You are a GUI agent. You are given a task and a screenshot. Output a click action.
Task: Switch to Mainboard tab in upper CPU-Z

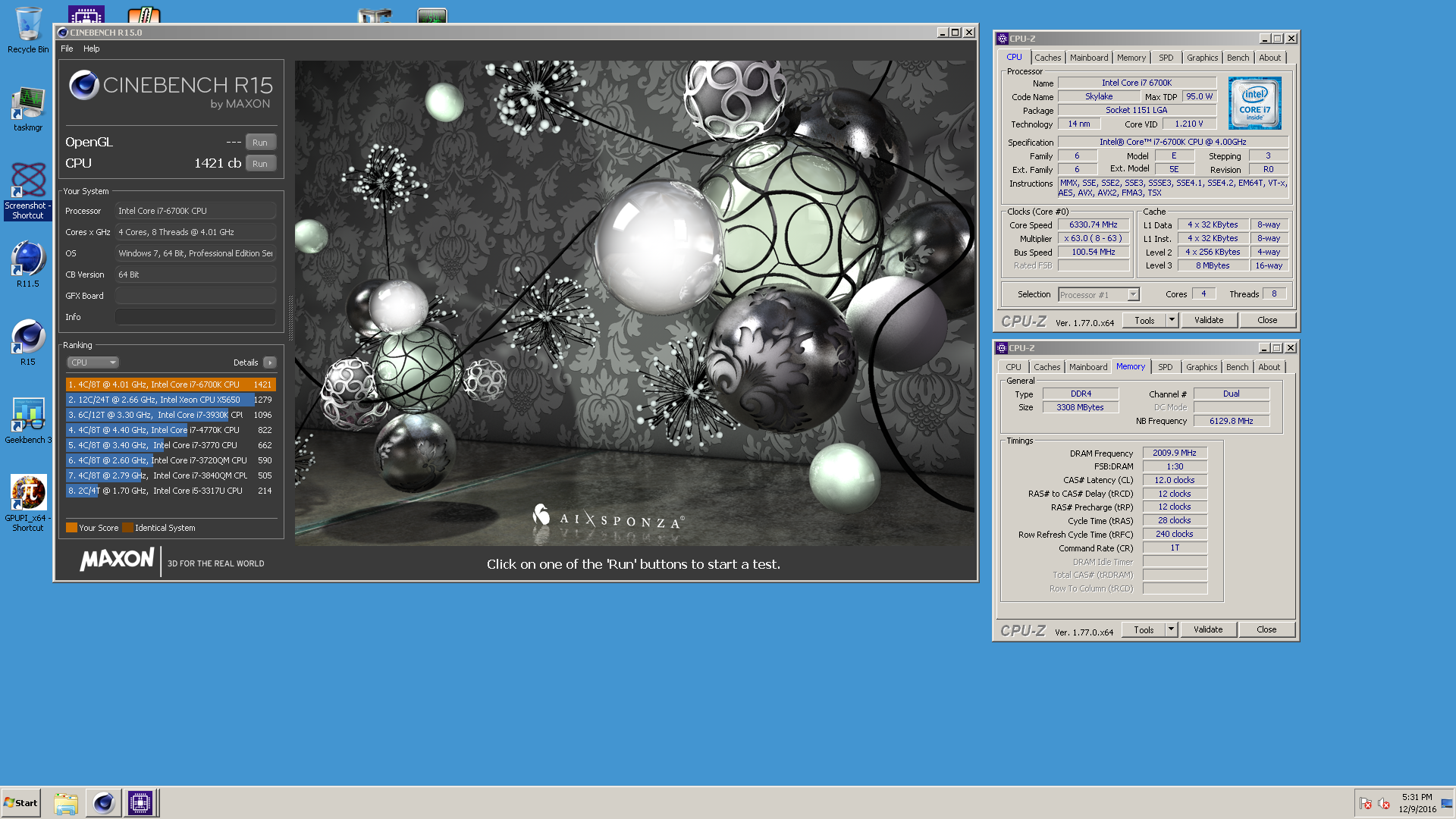(x=1089, y=58)
